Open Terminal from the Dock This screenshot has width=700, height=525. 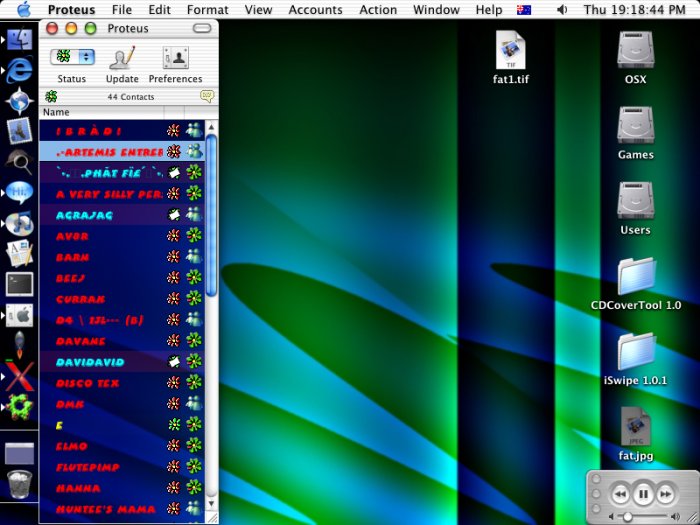tap(19, 284)
